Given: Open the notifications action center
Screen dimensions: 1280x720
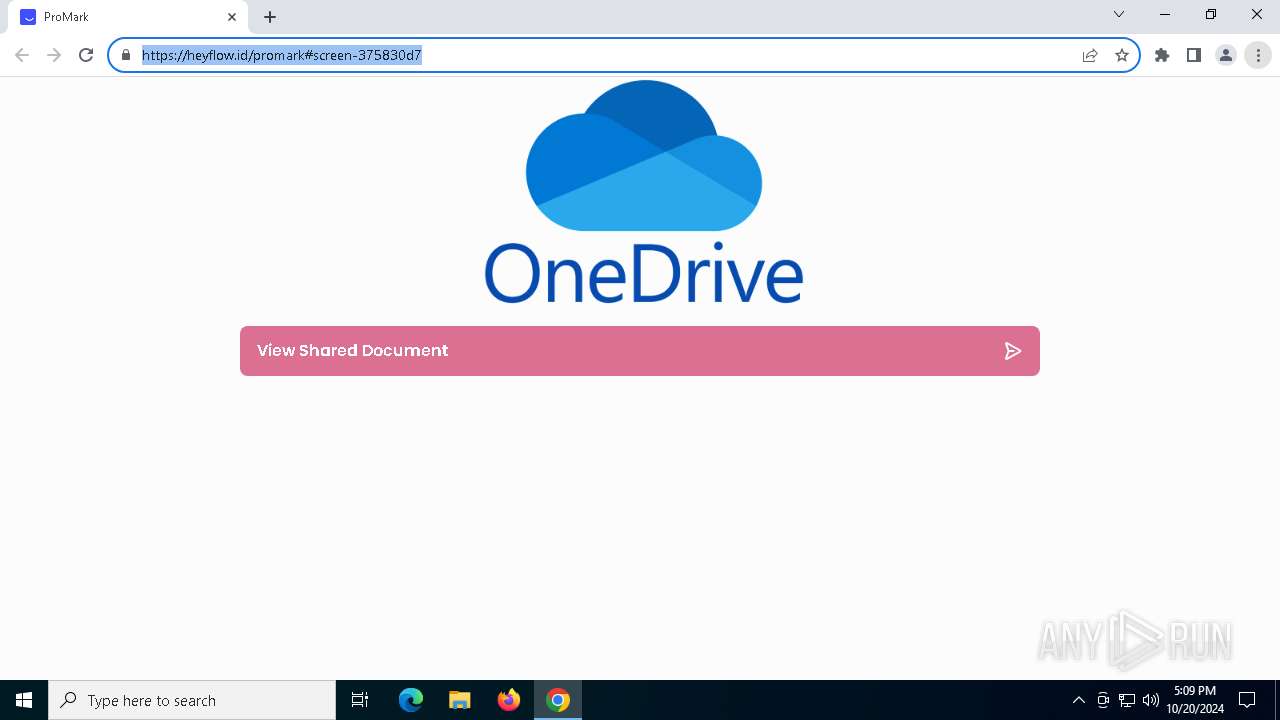Looking at the screenshot, I should (1247, 700).
